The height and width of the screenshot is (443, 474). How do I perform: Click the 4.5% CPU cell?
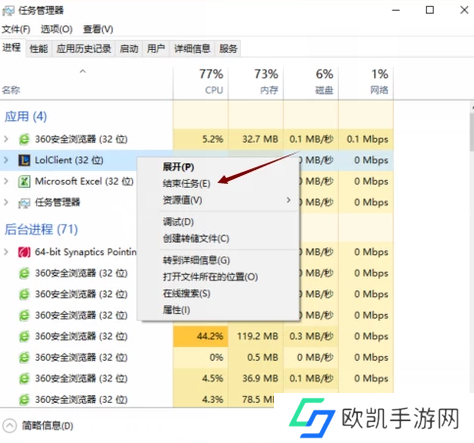point(201,379)
